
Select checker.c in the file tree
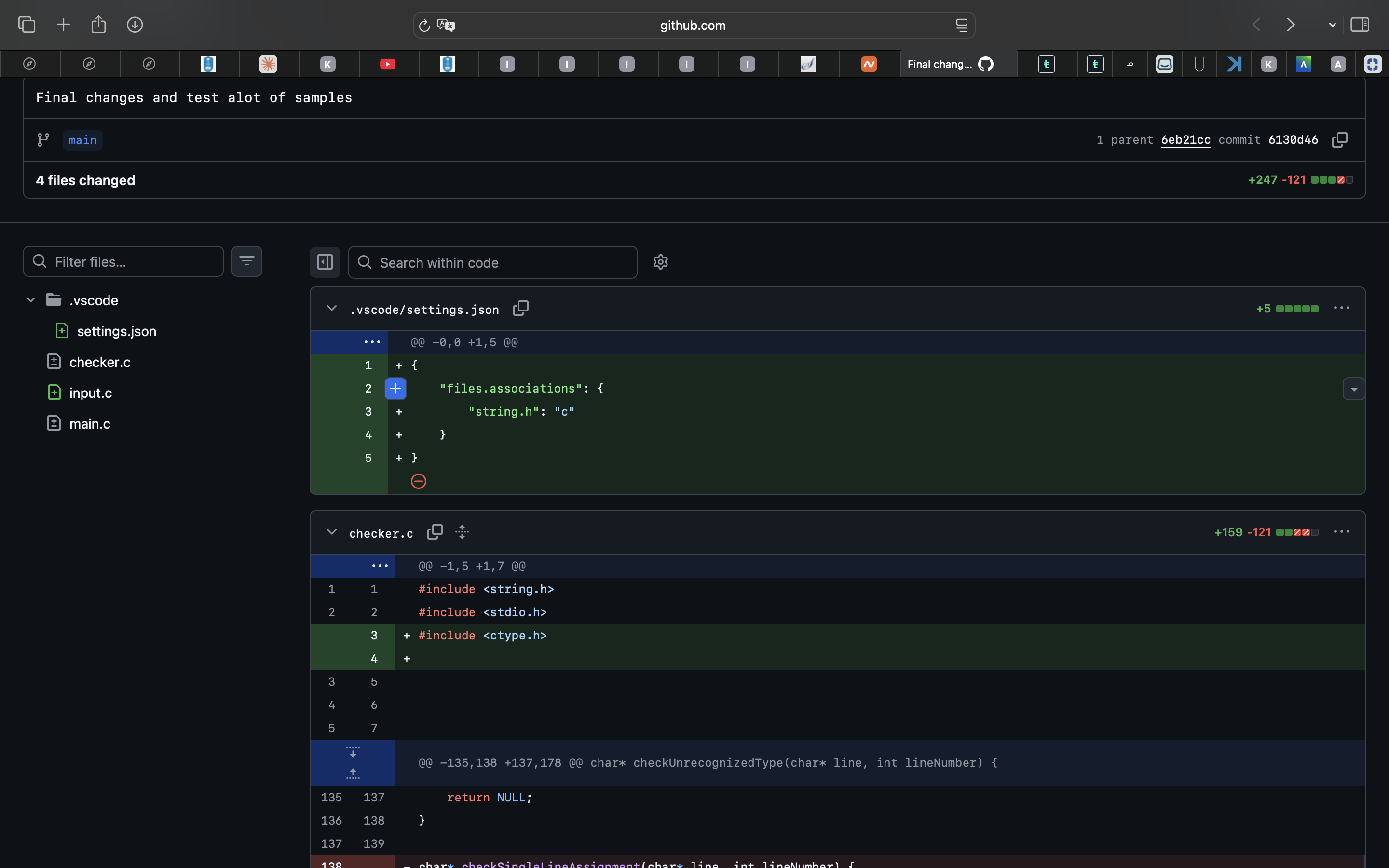pyautogui.click(x=100, y=362)
